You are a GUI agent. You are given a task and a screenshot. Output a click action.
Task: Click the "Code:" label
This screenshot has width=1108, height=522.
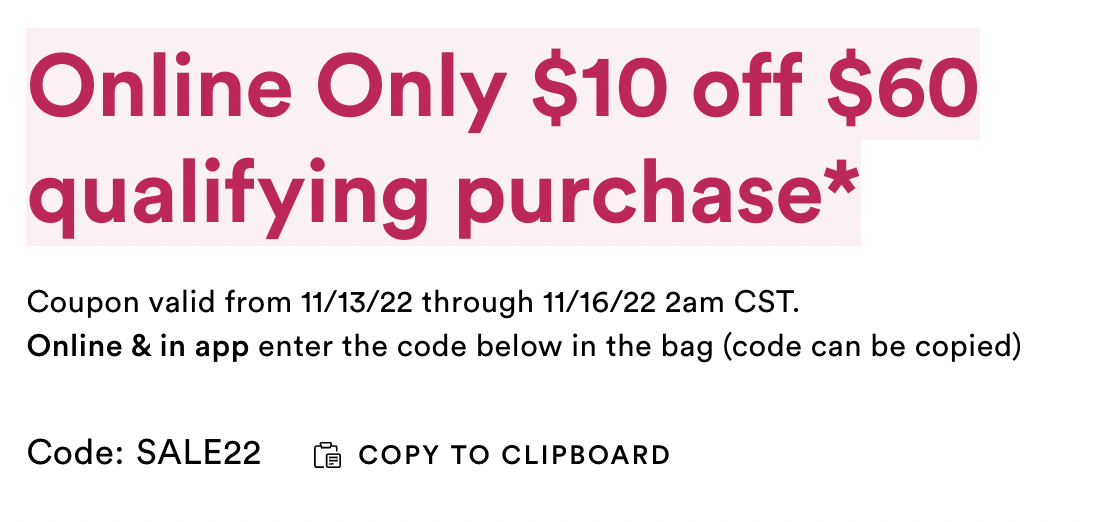pyautogui.click(x=76, y=453)
